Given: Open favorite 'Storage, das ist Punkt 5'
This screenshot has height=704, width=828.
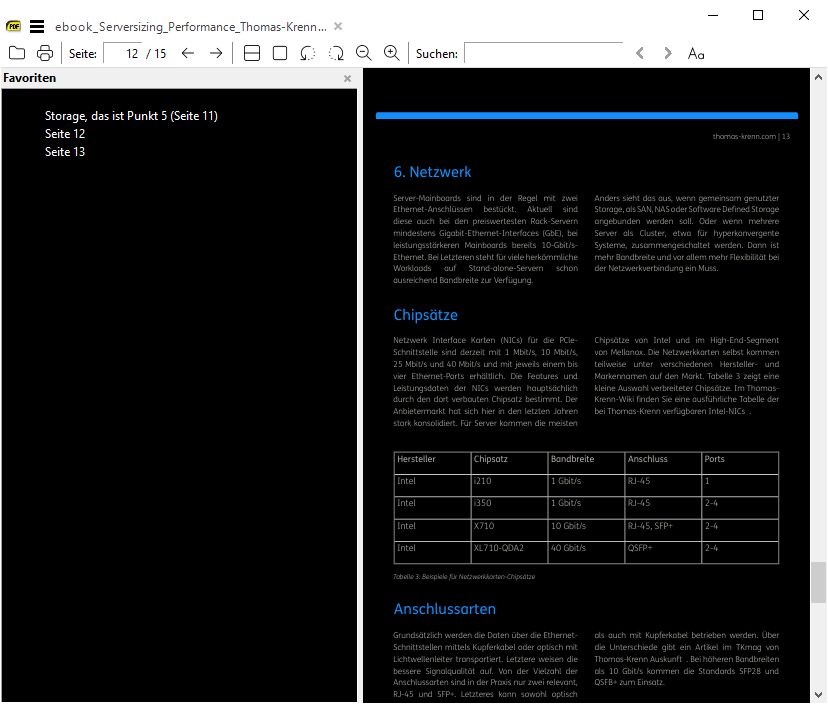Looking at the screenshot, I should tap(131, 116).
